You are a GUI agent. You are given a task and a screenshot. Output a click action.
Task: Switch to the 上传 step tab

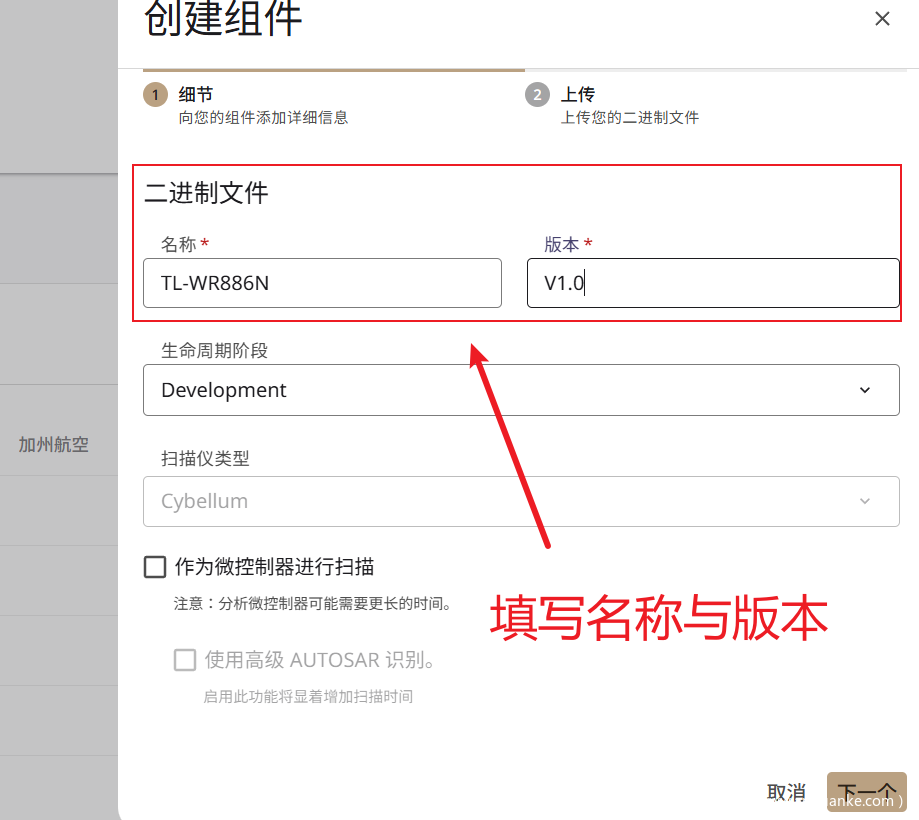coord(578,95)
